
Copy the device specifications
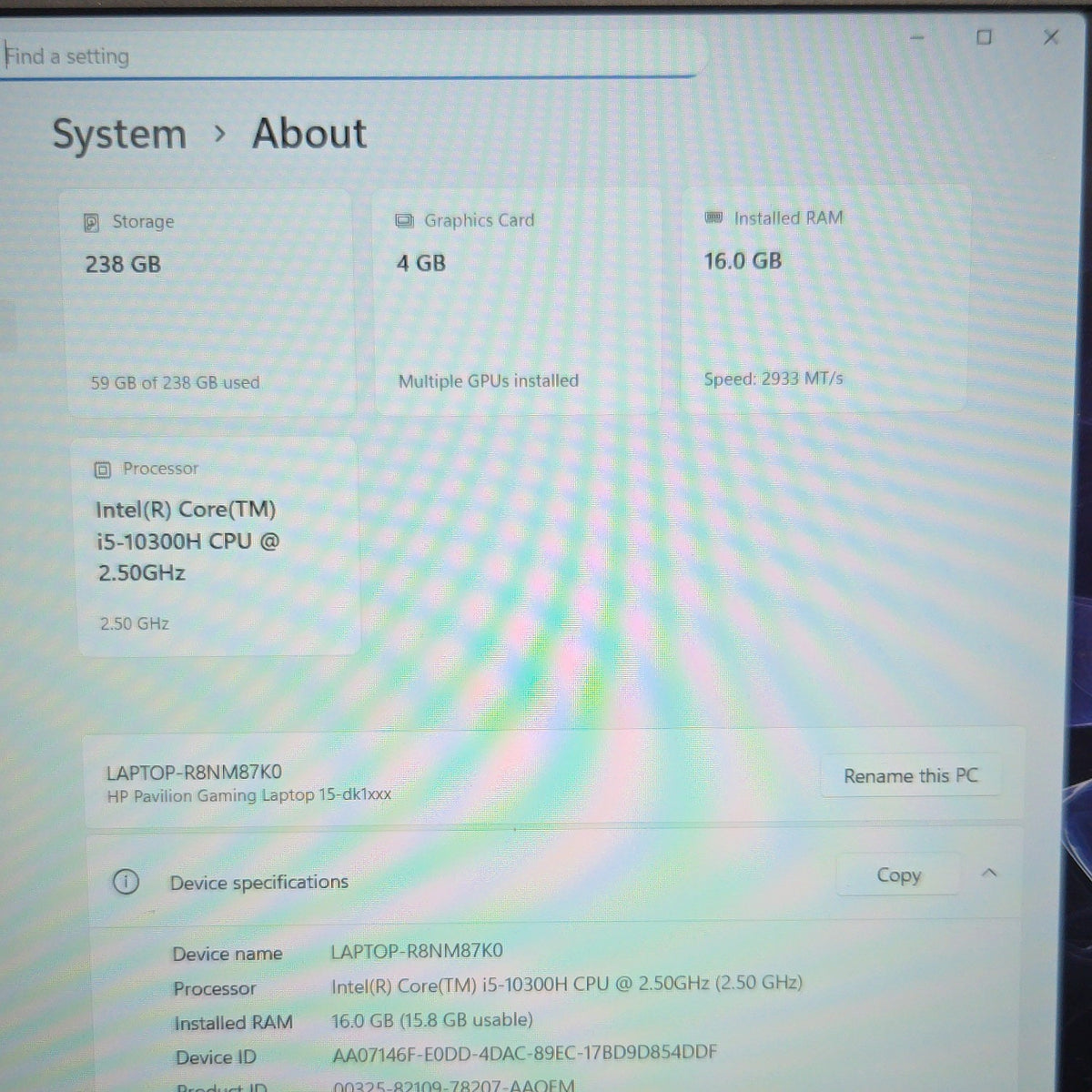pyautogui.click(x=898, y=875)
